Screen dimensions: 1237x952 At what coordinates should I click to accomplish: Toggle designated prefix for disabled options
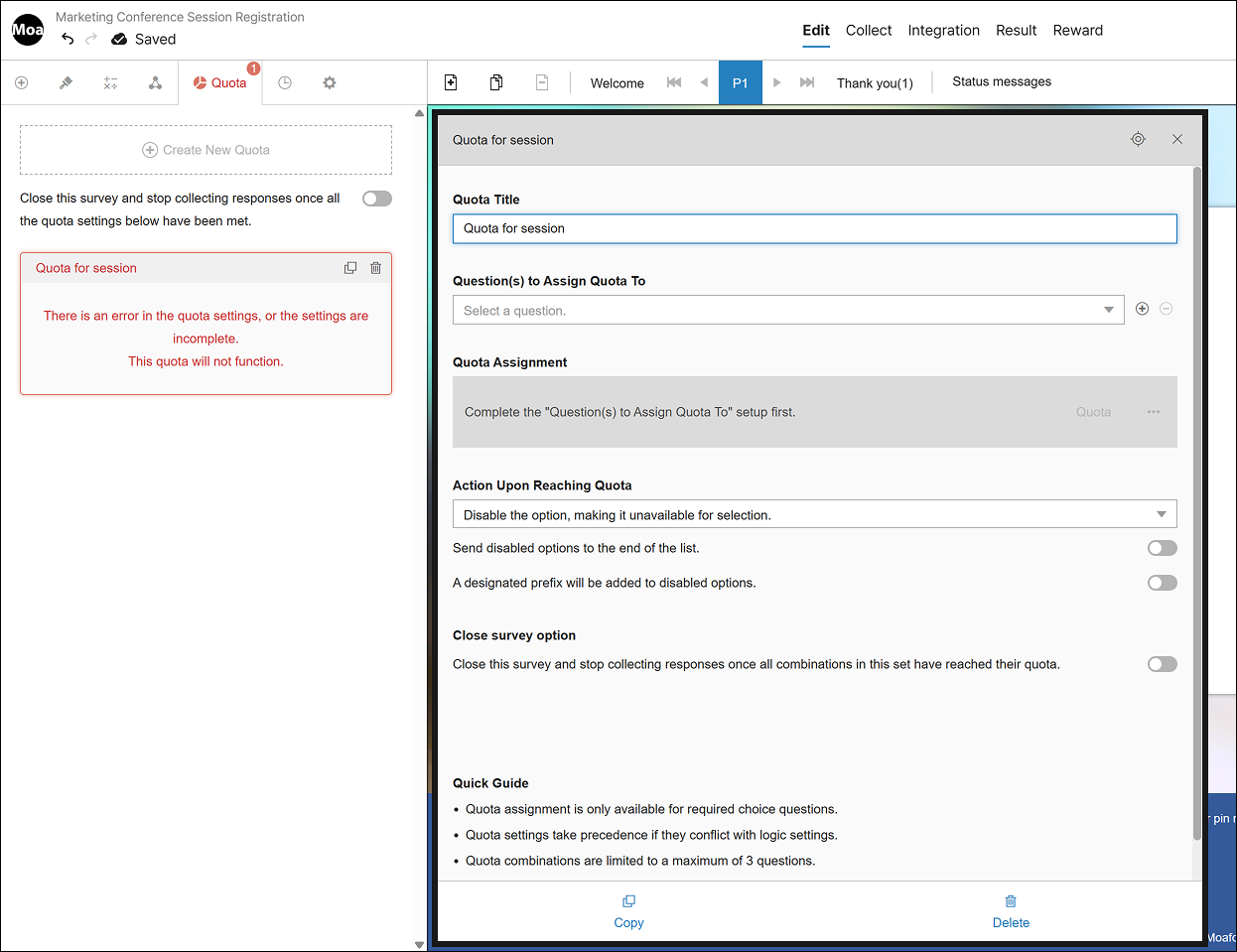click(x=1163, y=583)
